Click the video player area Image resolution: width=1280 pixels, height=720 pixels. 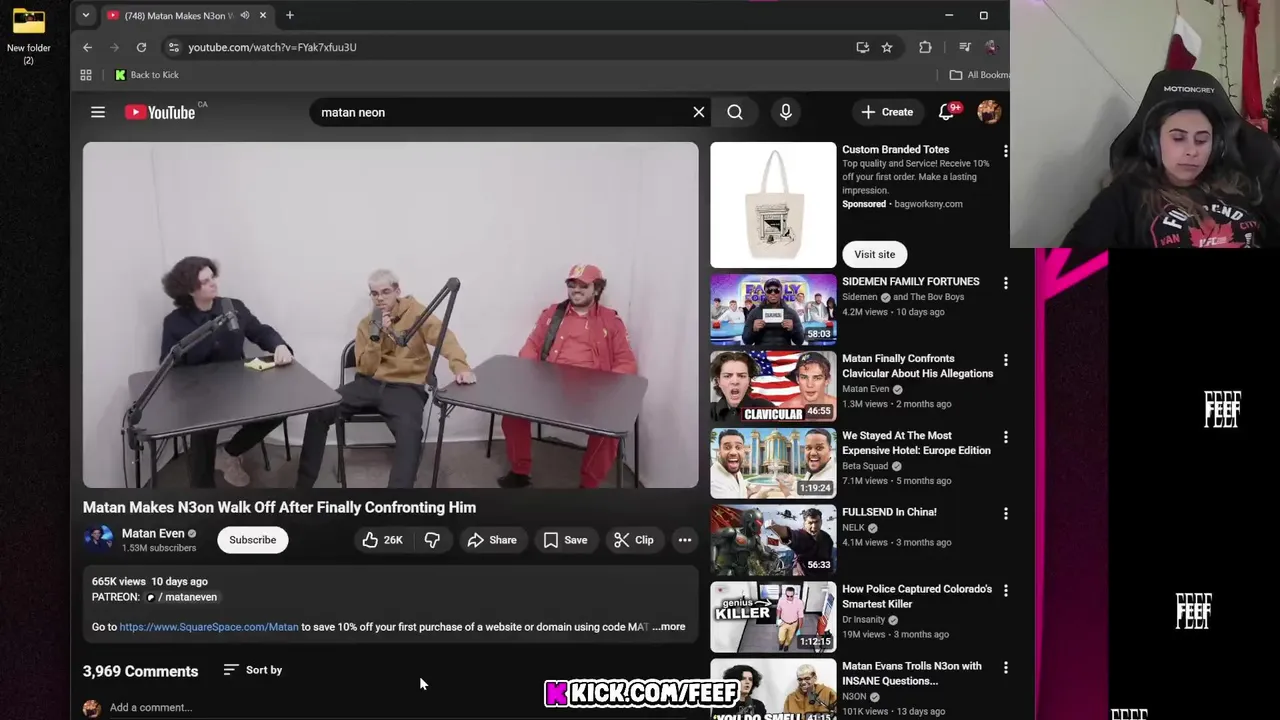click(x=391, y=315)
